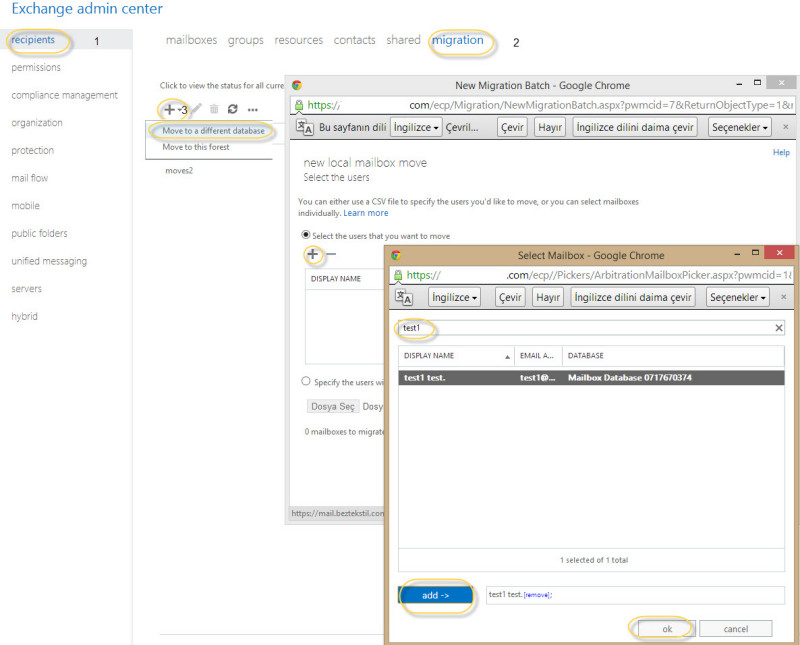Click the padlock icon in the Select Mailbox address bar

(x=398, y=275)
